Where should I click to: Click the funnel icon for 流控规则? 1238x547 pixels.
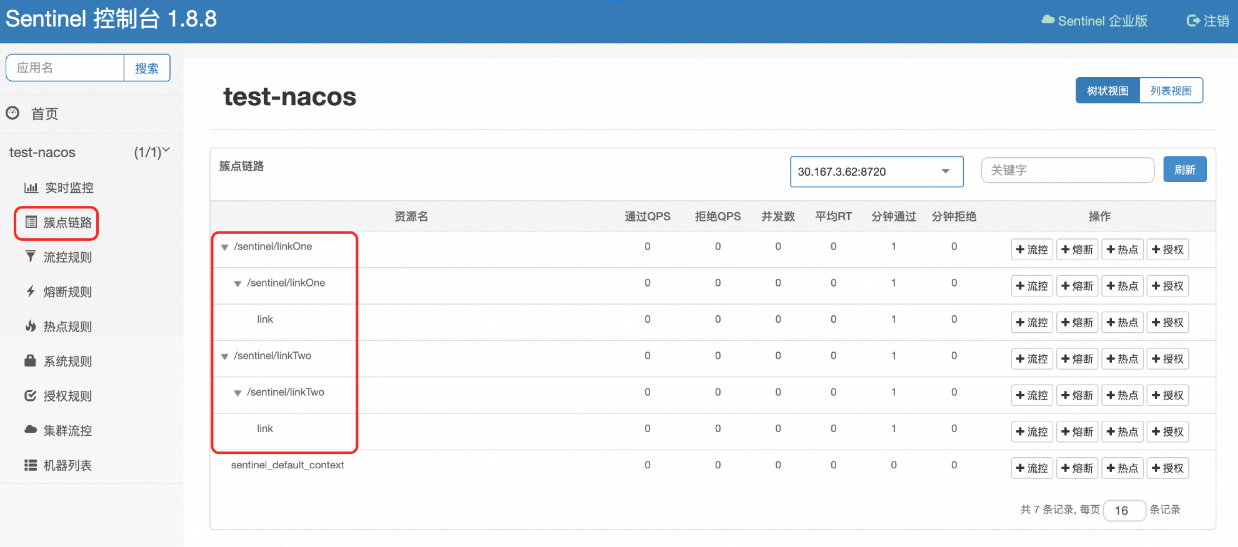[x=31, y=257]
